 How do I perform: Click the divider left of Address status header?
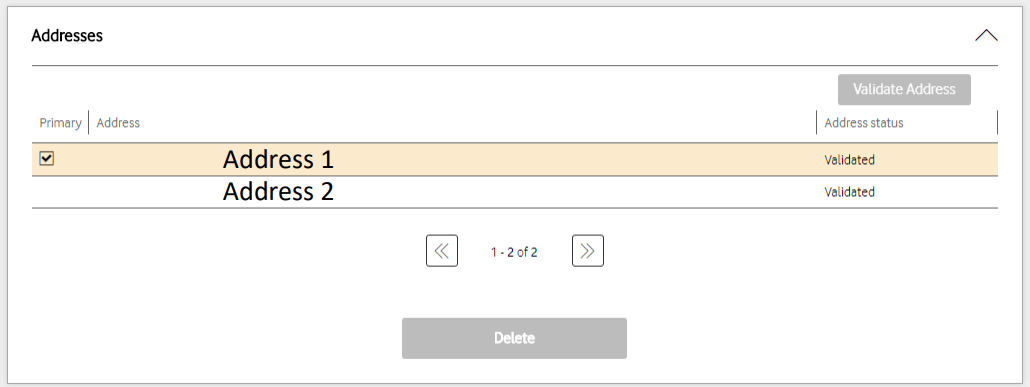817,122
